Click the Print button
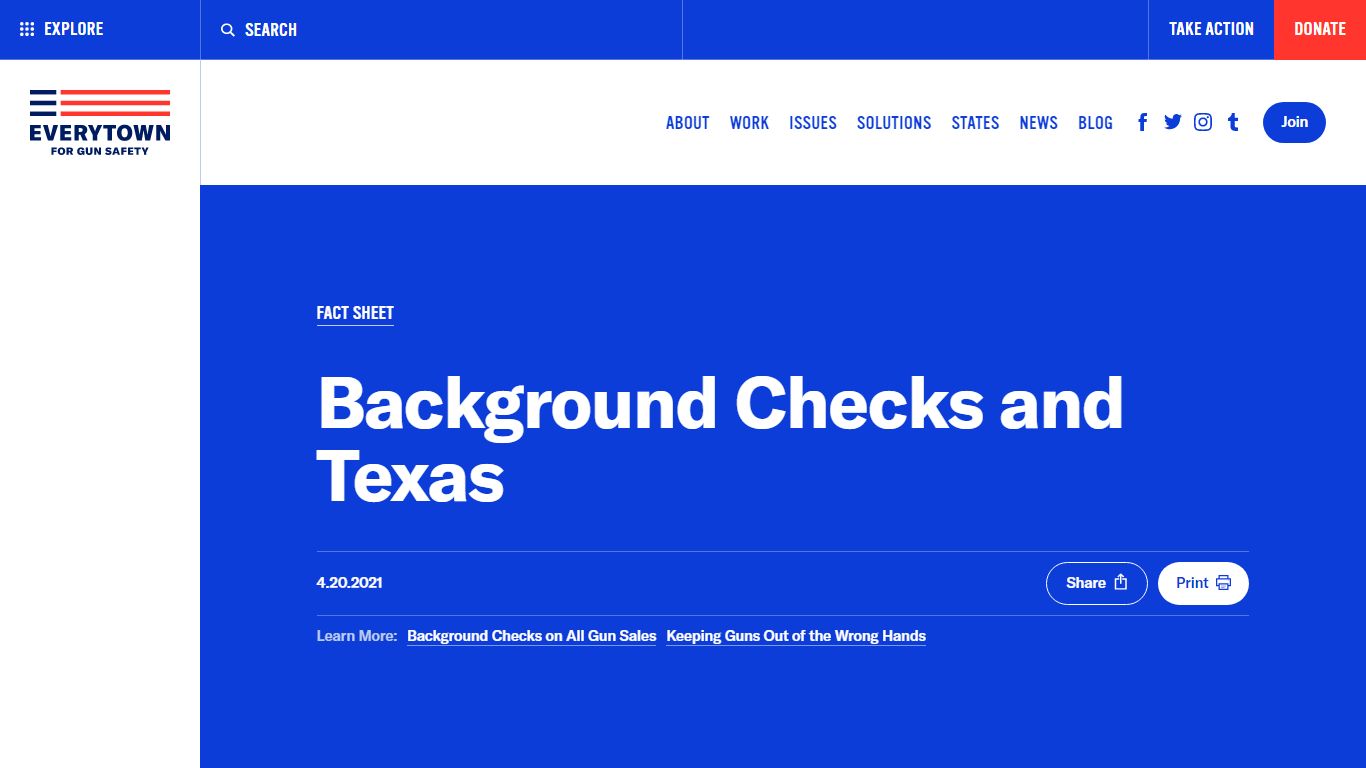This screenshot has height=768, width=1366. (1203, 583)
